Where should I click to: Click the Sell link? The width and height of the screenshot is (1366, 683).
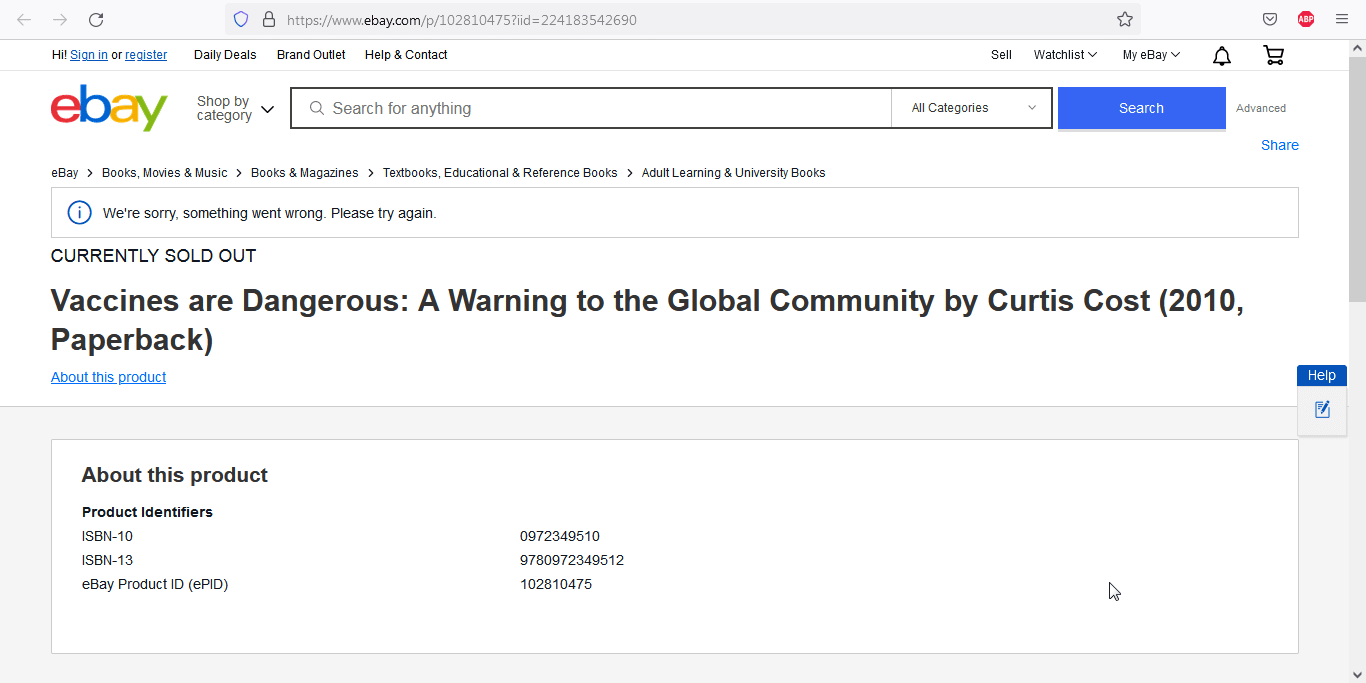[1001, 55]
